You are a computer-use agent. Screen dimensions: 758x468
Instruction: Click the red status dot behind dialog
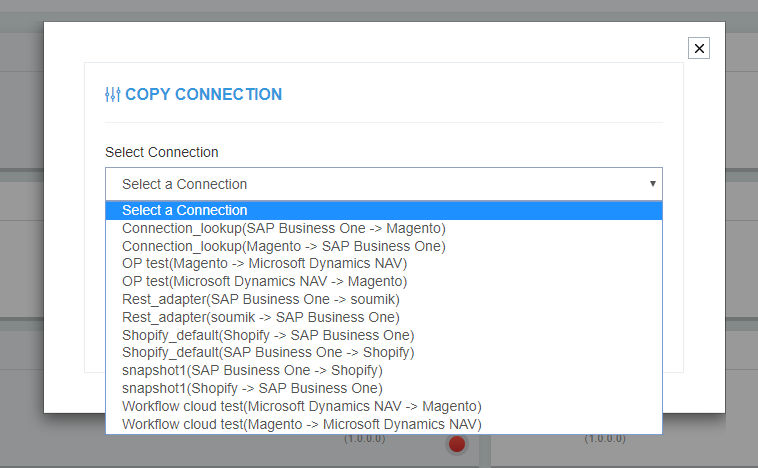click(457, 444)
